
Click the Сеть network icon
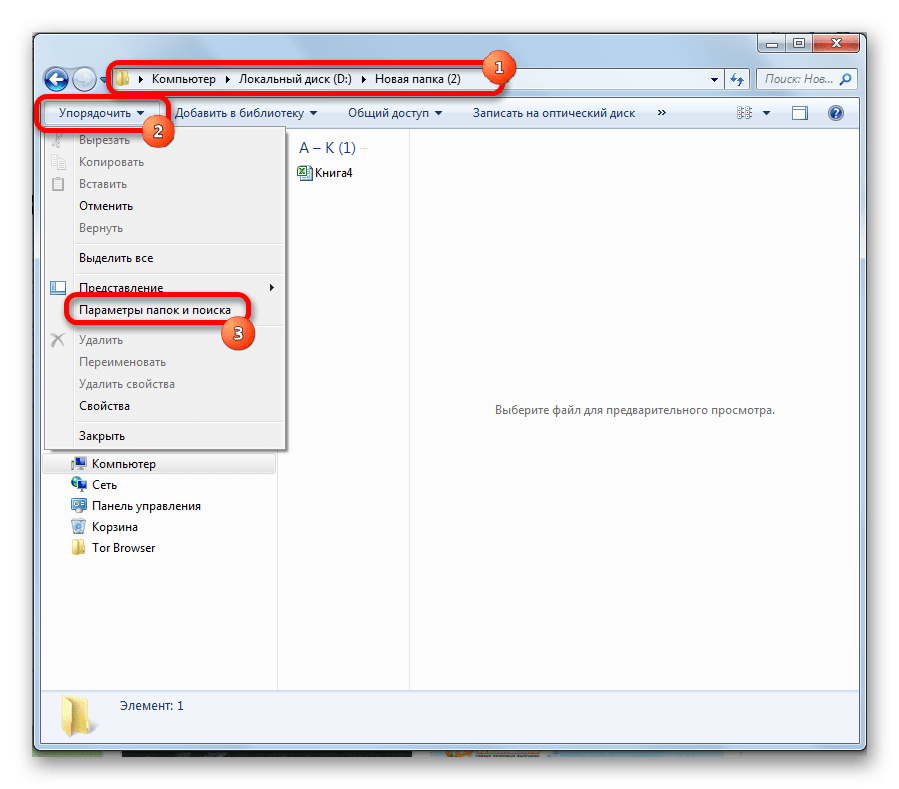79,485
